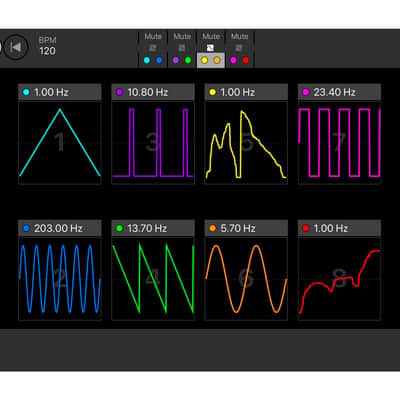The image size is (400, 400).
Task: Click the magenta dot beside 23.40 Hz
Action: 306,92
